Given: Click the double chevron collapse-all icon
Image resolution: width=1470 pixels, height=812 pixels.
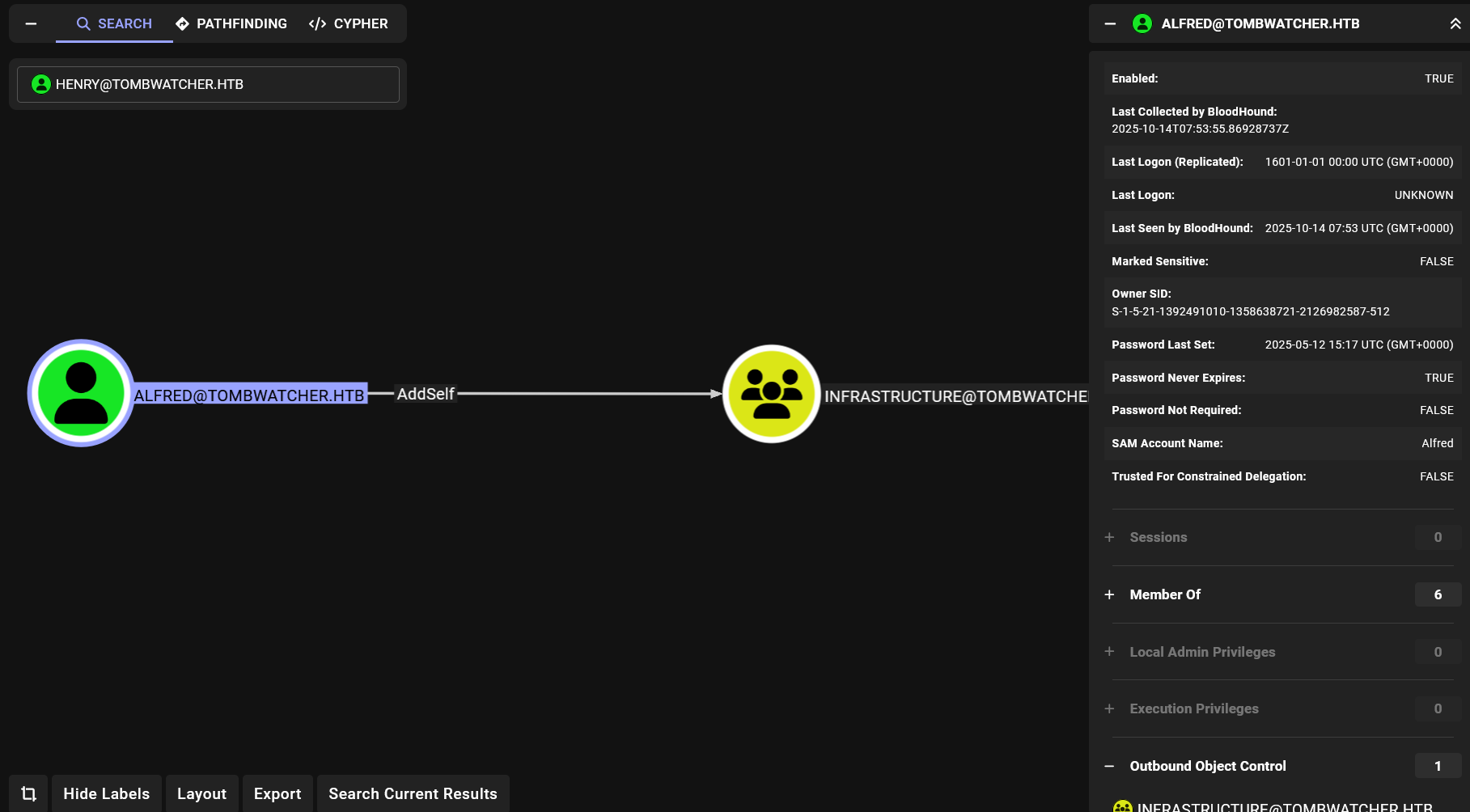Looking at the screenshot, I should pos(1455,23).
